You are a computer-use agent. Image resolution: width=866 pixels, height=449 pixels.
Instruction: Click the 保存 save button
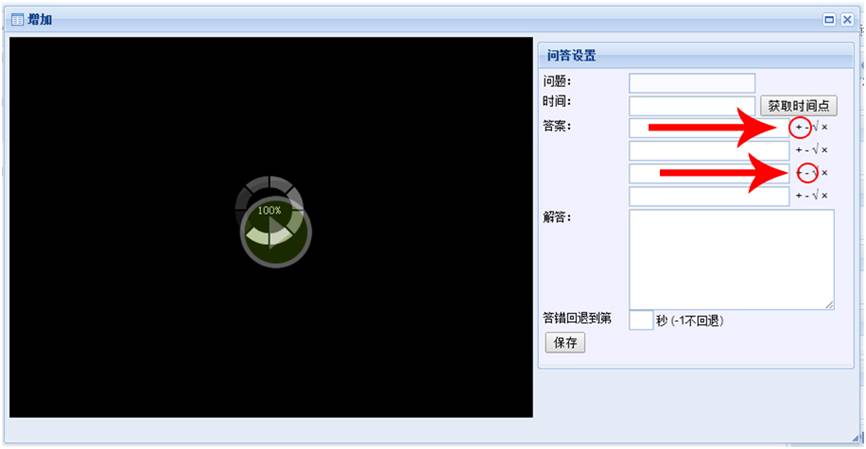(x=565, y=343)
